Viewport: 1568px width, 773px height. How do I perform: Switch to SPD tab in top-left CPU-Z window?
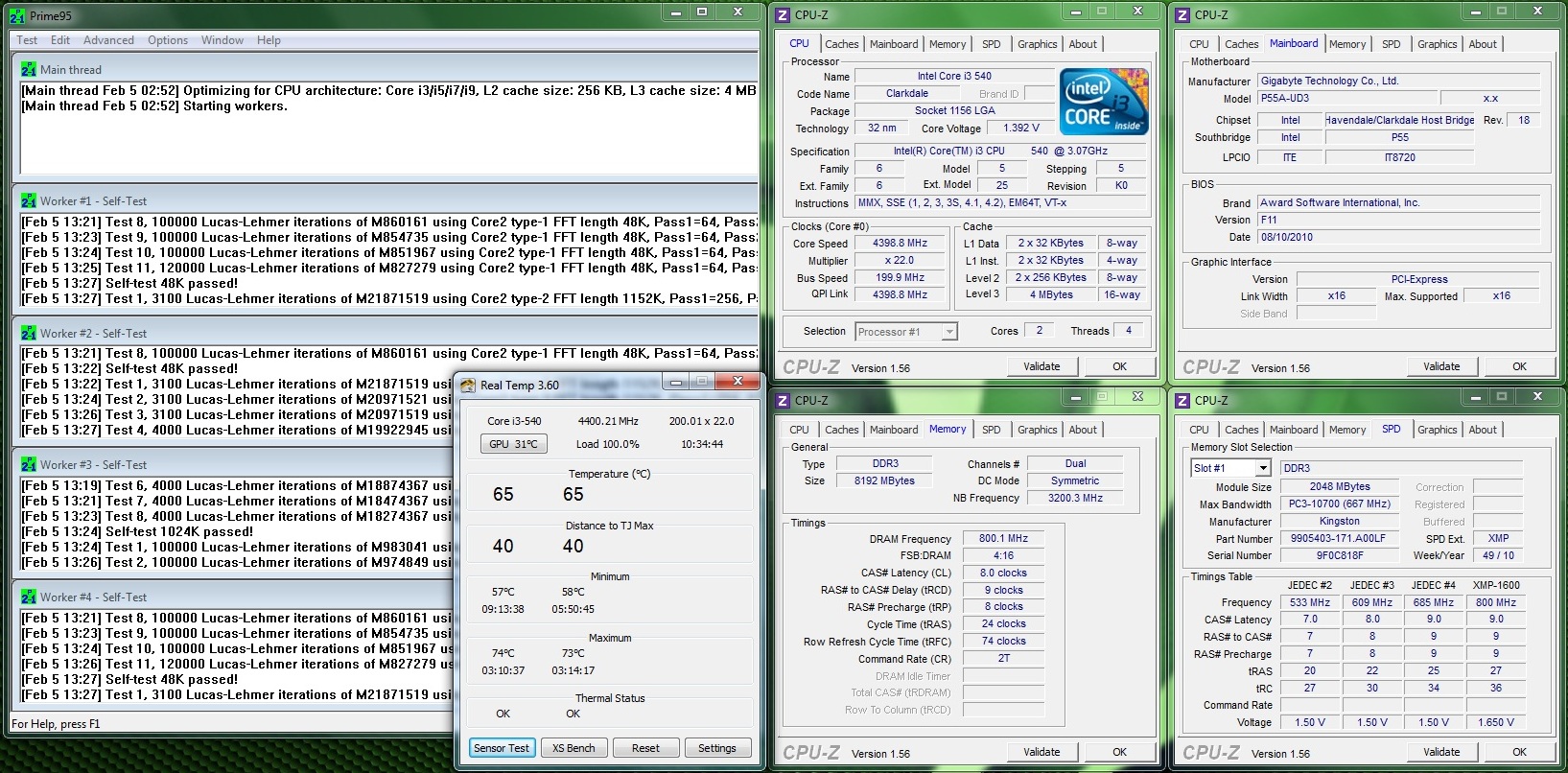[992, 44]
